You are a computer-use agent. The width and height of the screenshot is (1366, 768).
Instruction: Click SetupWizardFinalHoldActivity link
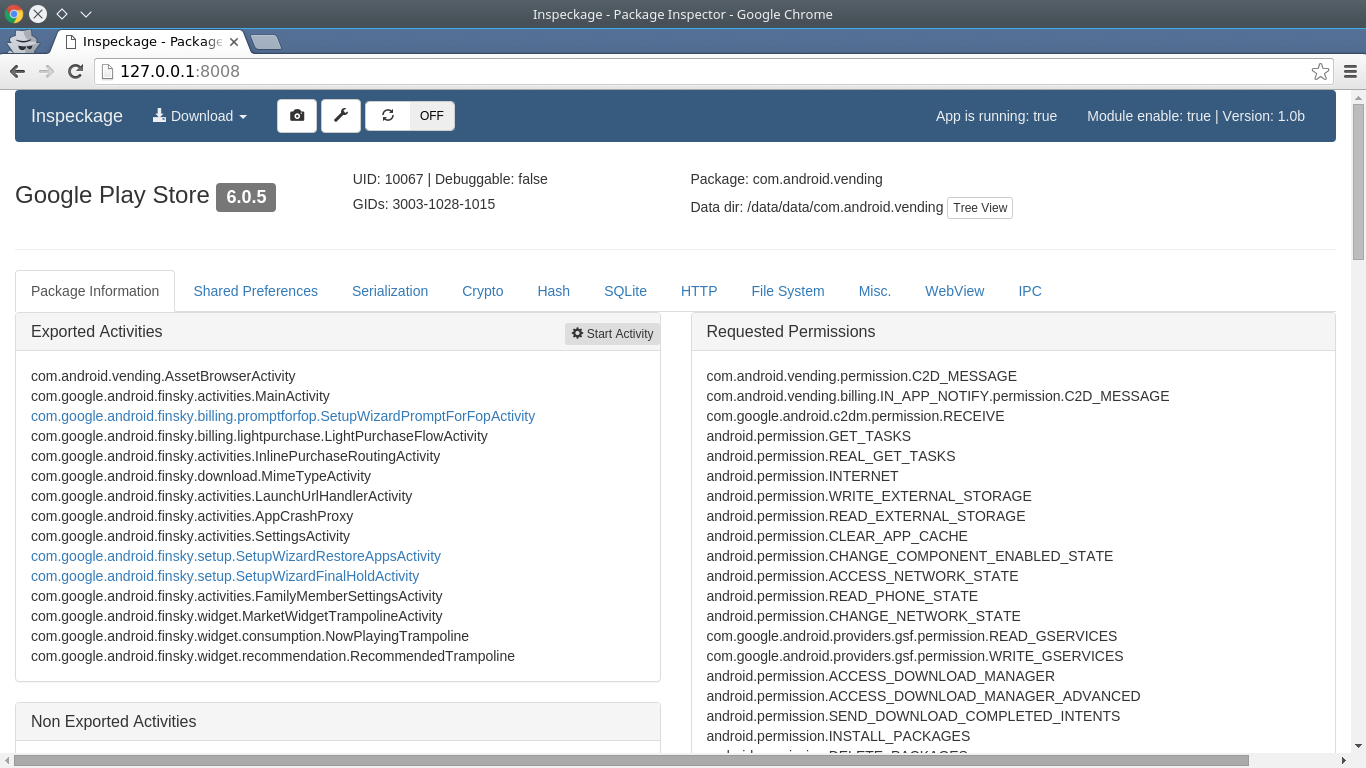coord(225,576)
